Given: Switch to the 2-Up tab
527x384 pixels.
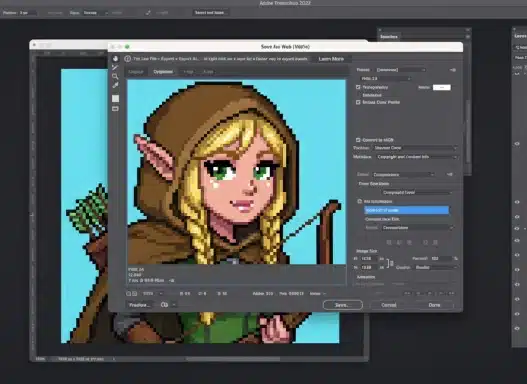Looking at the screenshot, I should click(x=188, y=72).
